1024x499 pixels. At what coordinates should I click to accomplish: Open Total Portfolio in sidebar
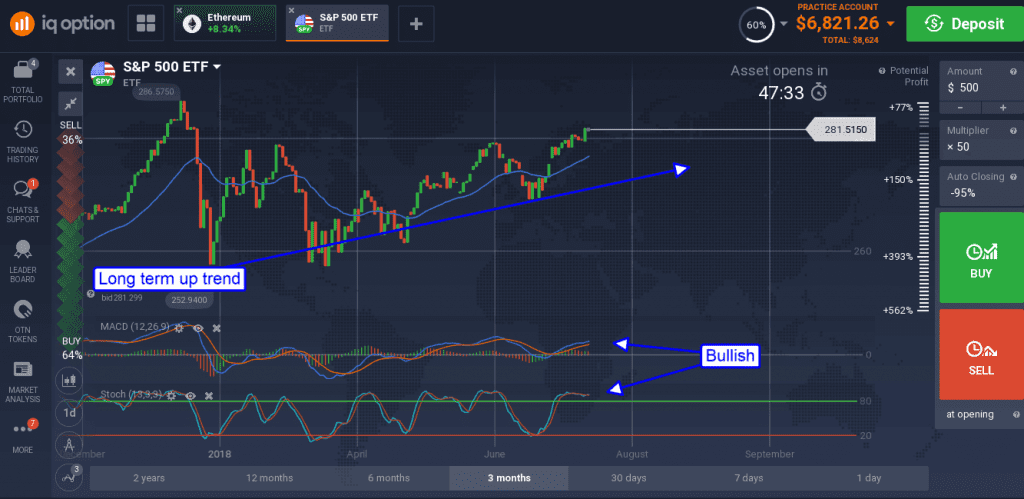click(x=25, y=82)
